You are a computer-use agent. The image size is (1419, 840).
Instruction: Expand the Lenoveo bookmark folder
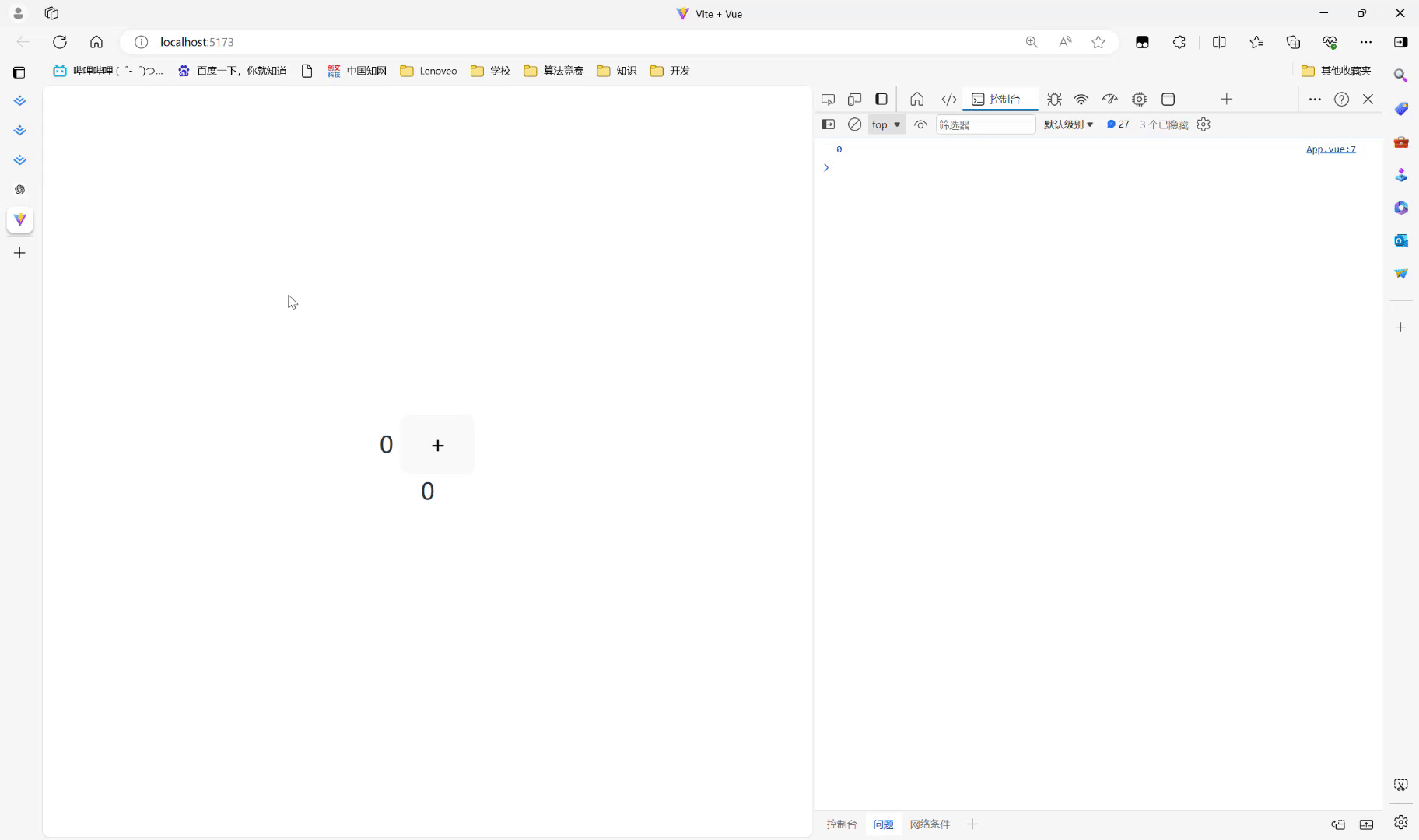[429, 71]
